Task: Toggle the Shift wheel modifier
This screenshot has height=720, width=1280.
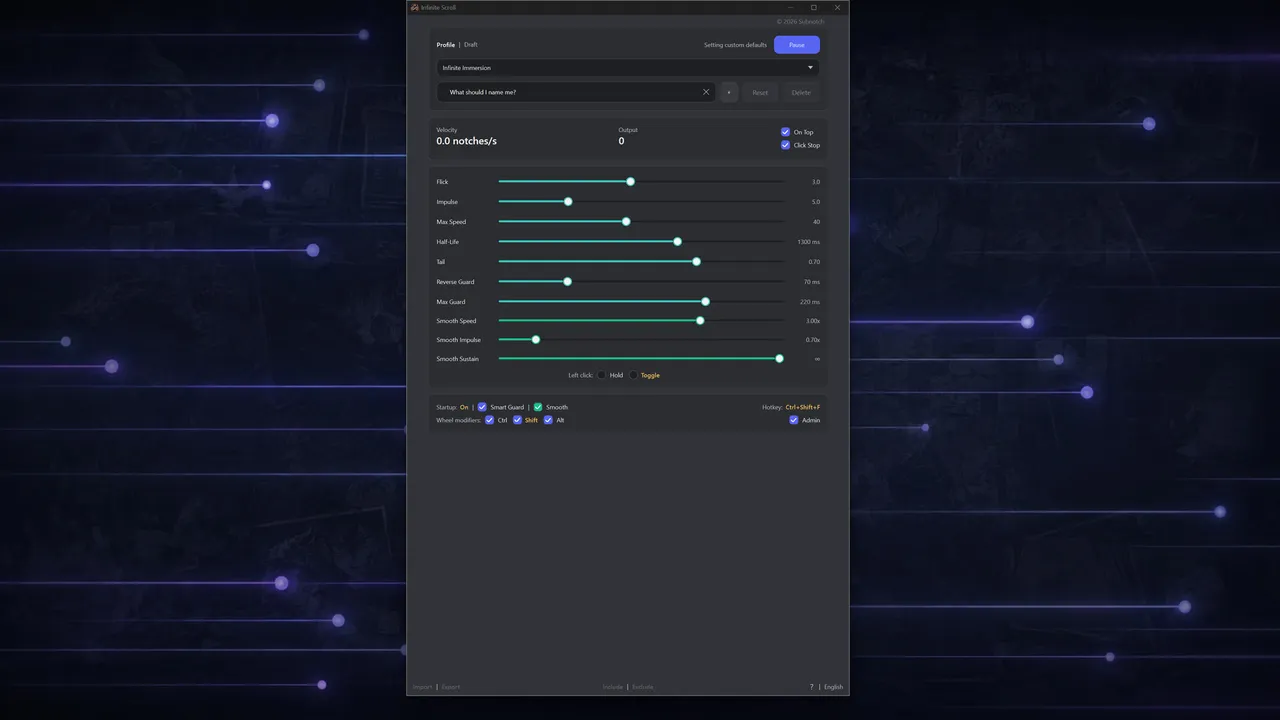Action: pos(517,420)
